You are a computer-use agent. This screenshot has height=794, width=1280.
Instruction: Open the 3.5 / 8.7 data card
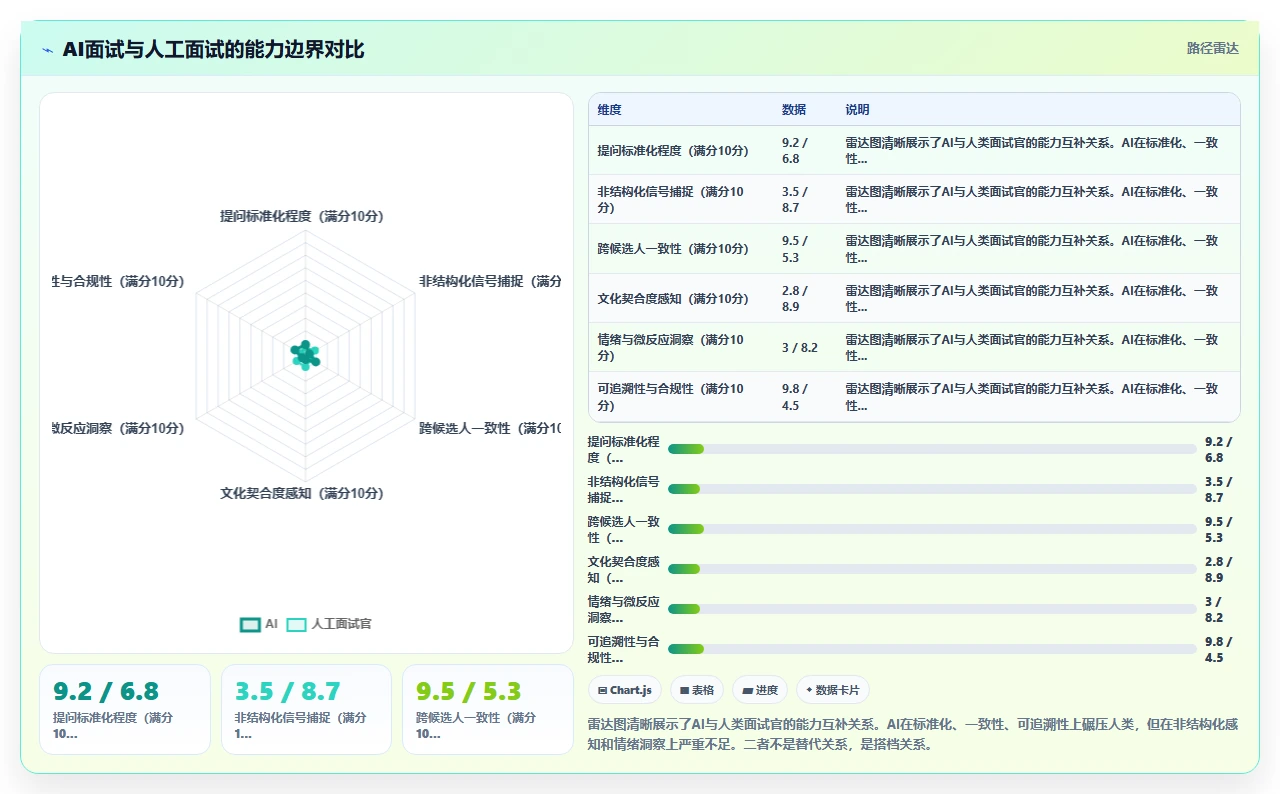[306, 709]
